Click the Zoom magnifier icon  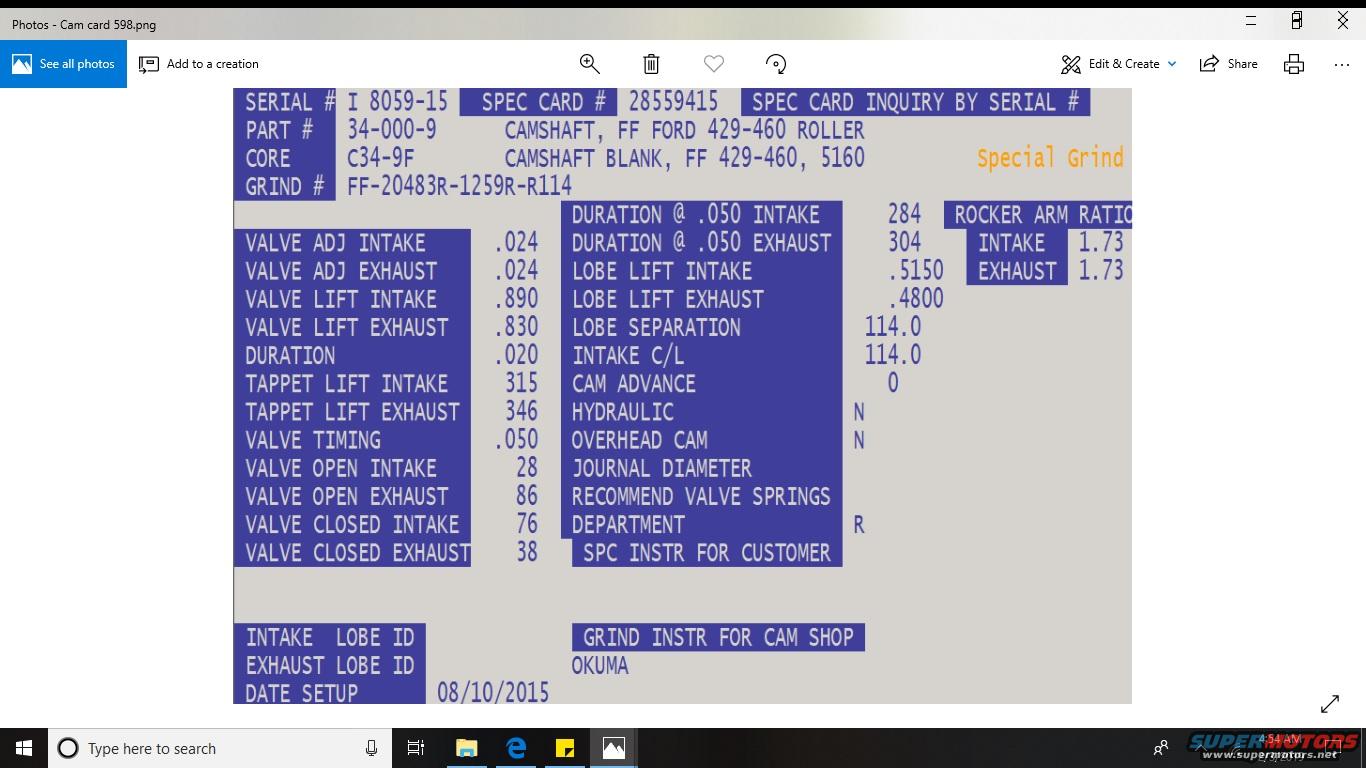[x=589, y=64]
